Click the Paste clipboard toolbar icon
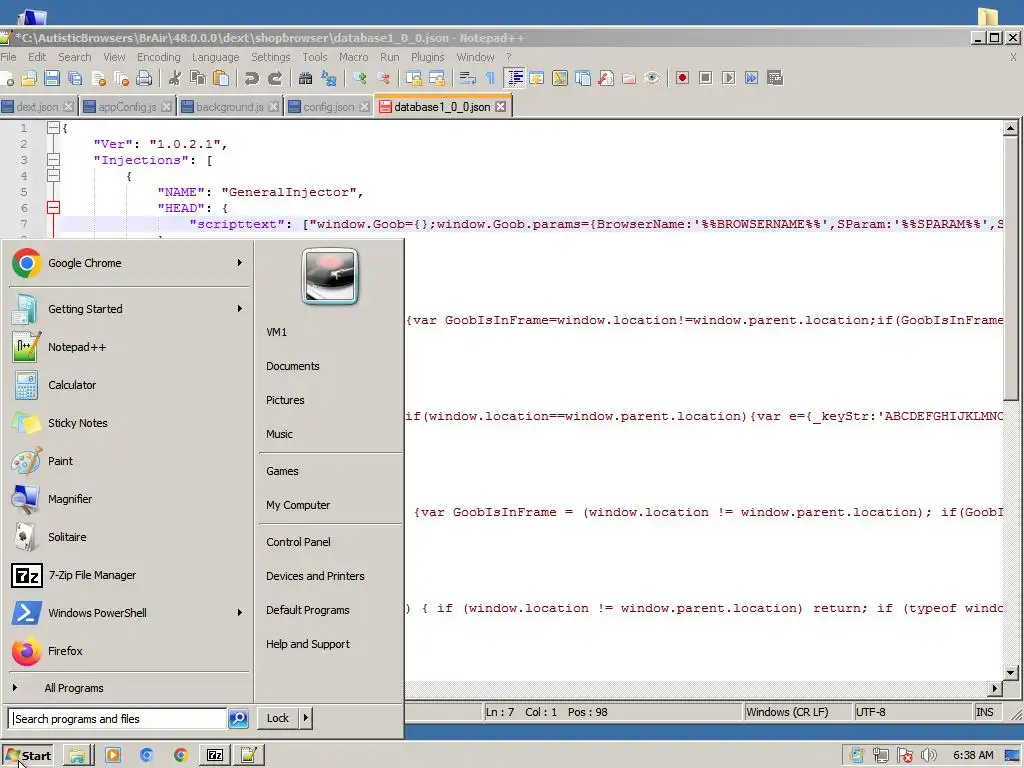 tap(221, 78)
